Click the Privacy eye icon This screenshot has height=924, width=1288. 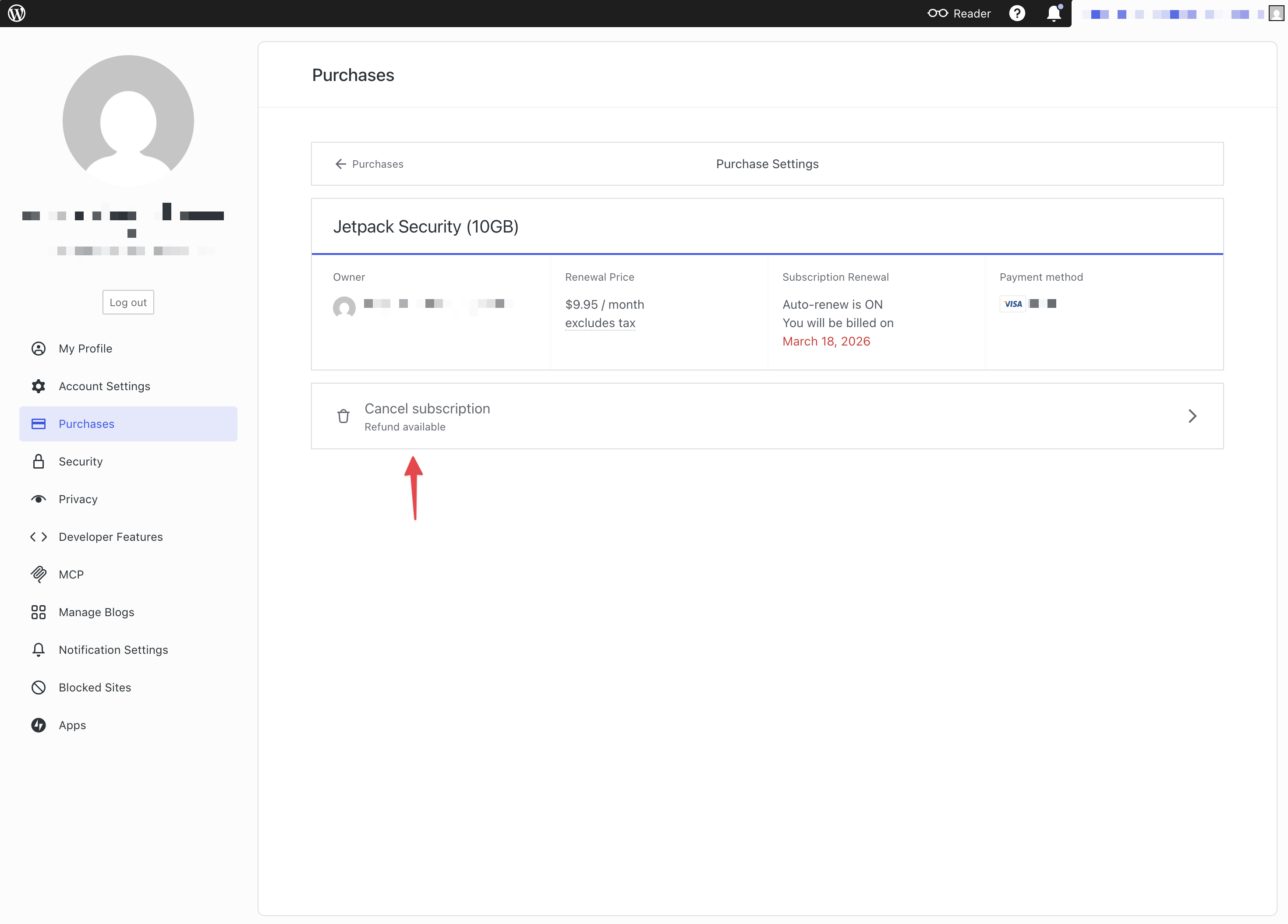38,499
